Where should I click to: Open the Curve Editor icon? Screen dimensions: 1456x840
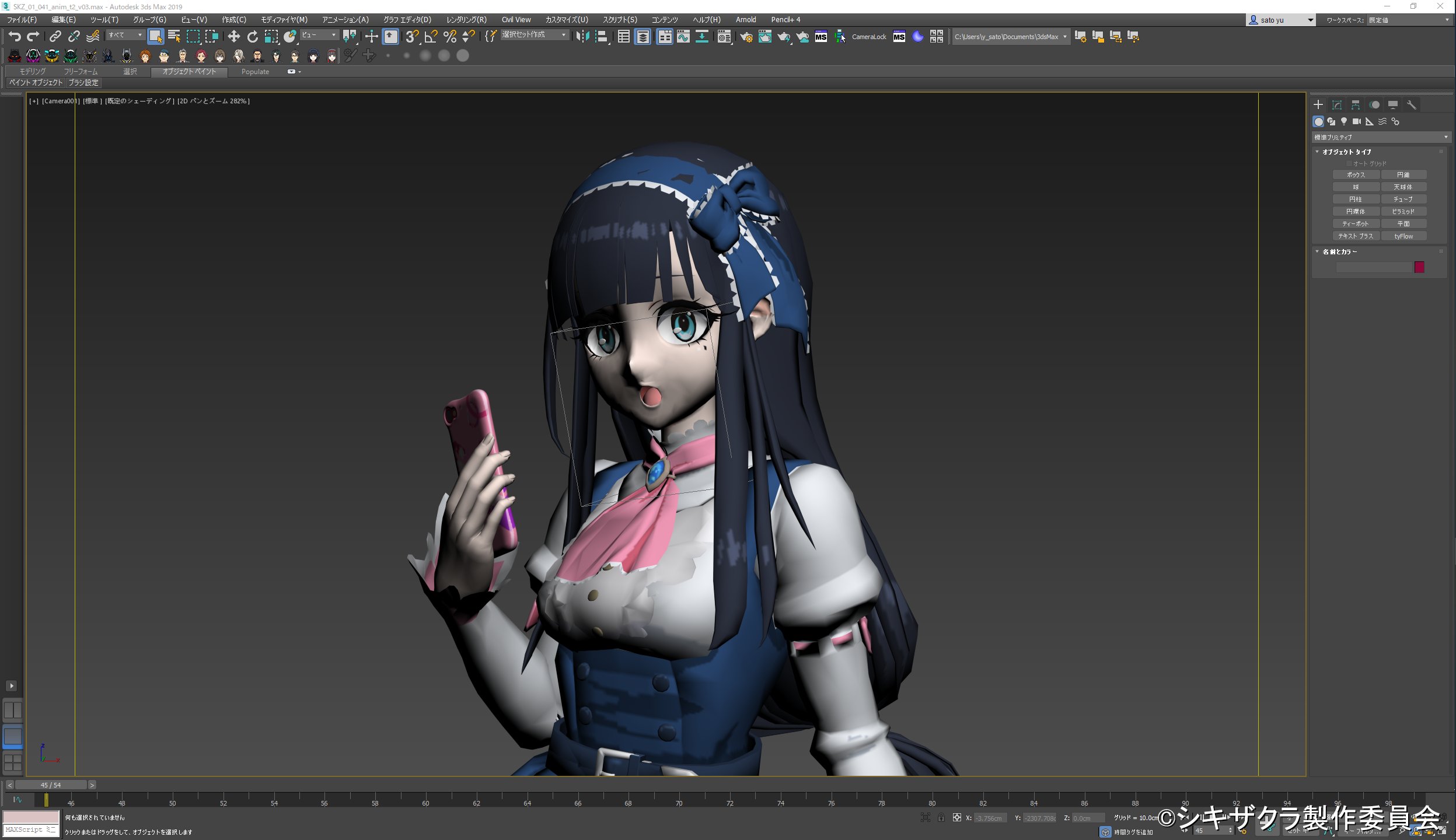[683, 37]
